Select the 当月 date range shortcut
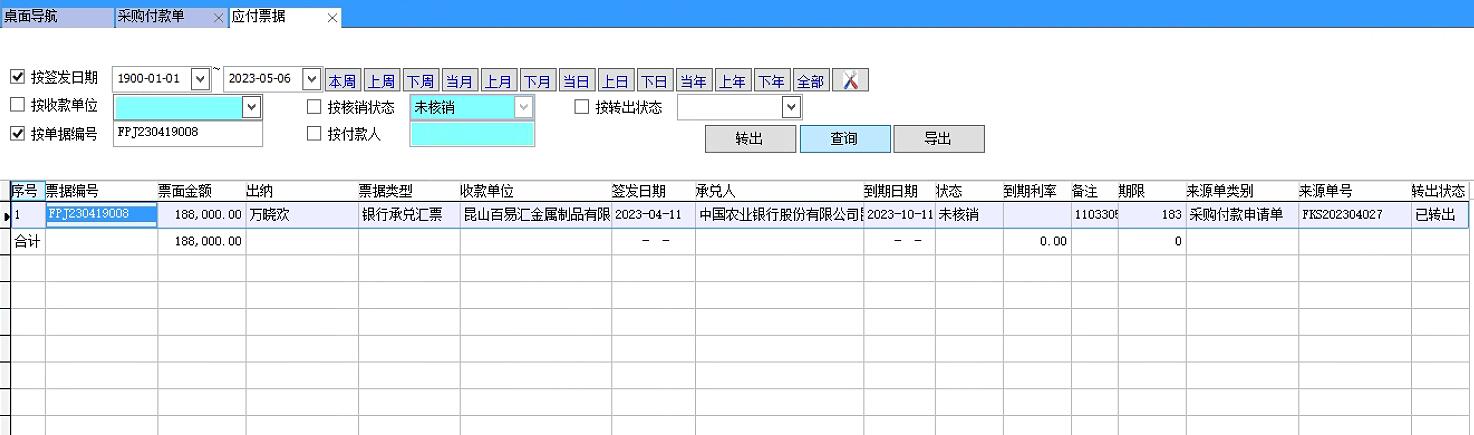The image size is (1474, 435). pos(459,81)
